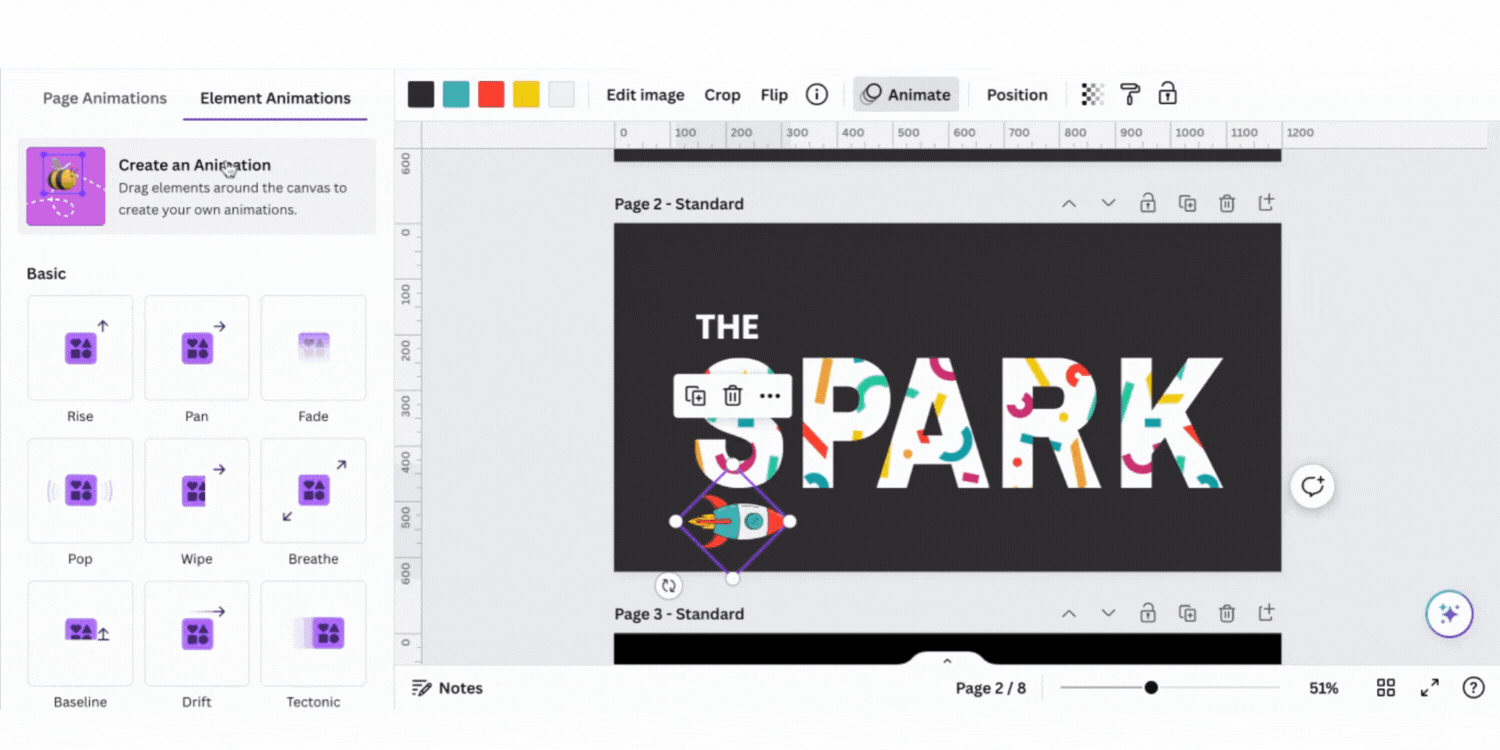Click Flip in the toolbar

(x=774, y=95)
